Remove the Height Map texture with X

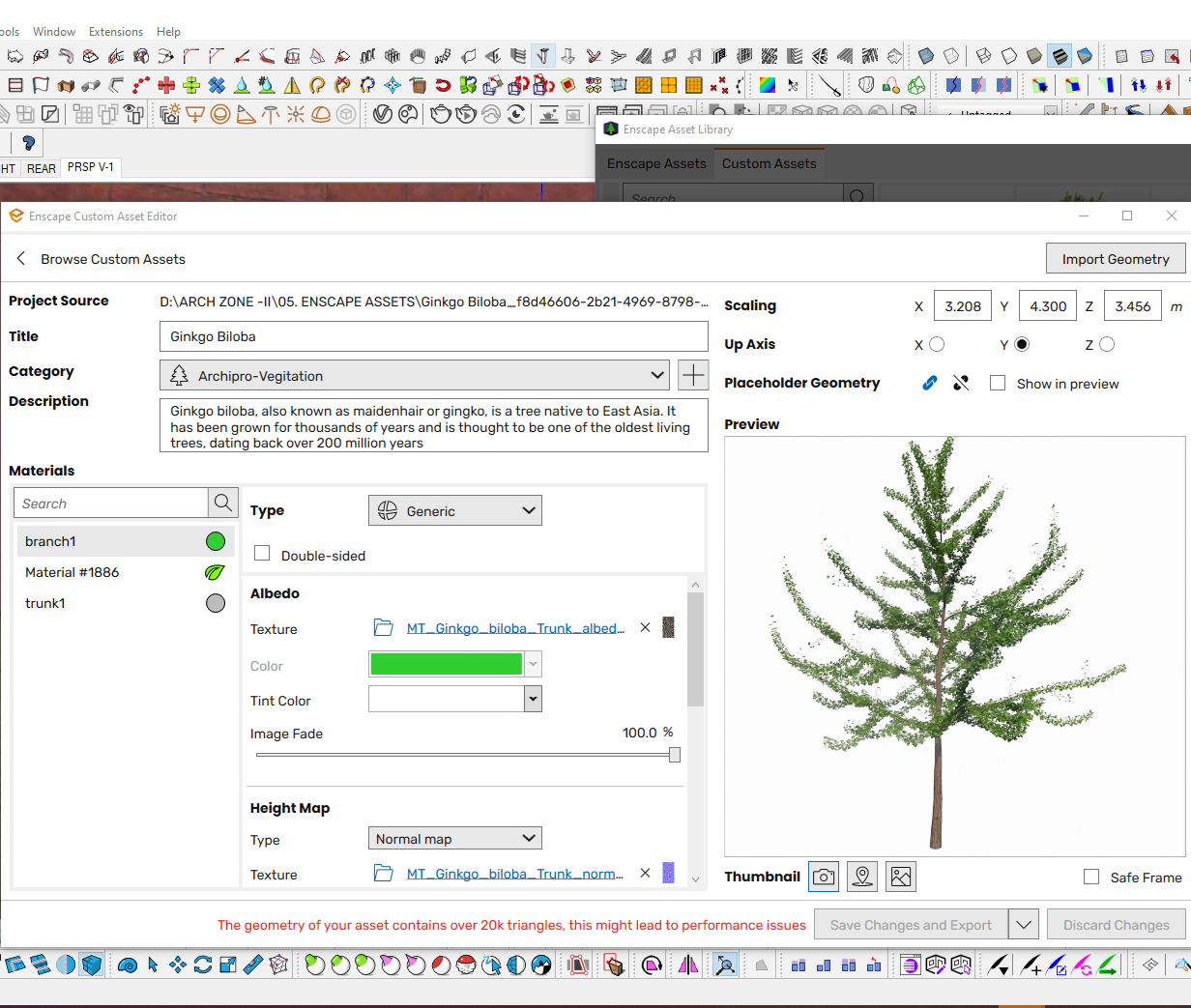pyautogui.click(x=645, y=873)
